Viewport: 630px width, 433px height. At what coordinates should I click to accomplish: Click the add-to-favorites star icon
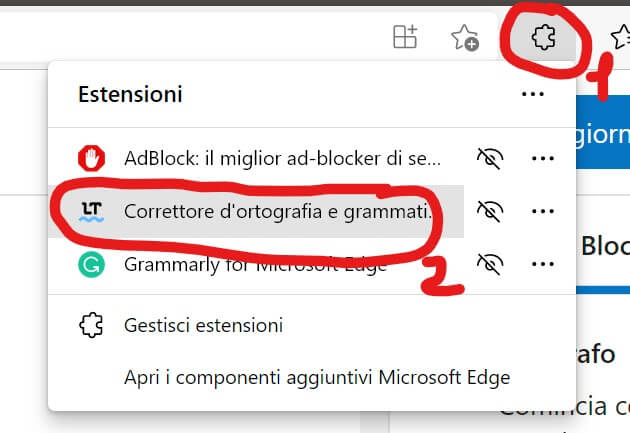point(465,38)
